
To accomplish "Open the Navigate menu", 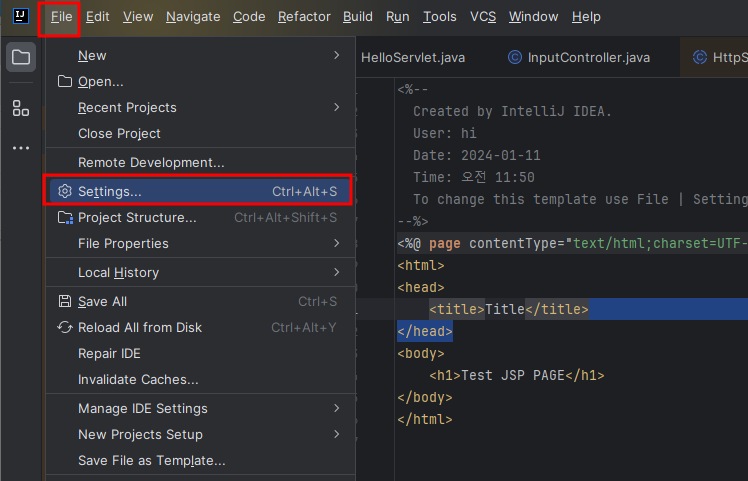I will tap(193, 17).
